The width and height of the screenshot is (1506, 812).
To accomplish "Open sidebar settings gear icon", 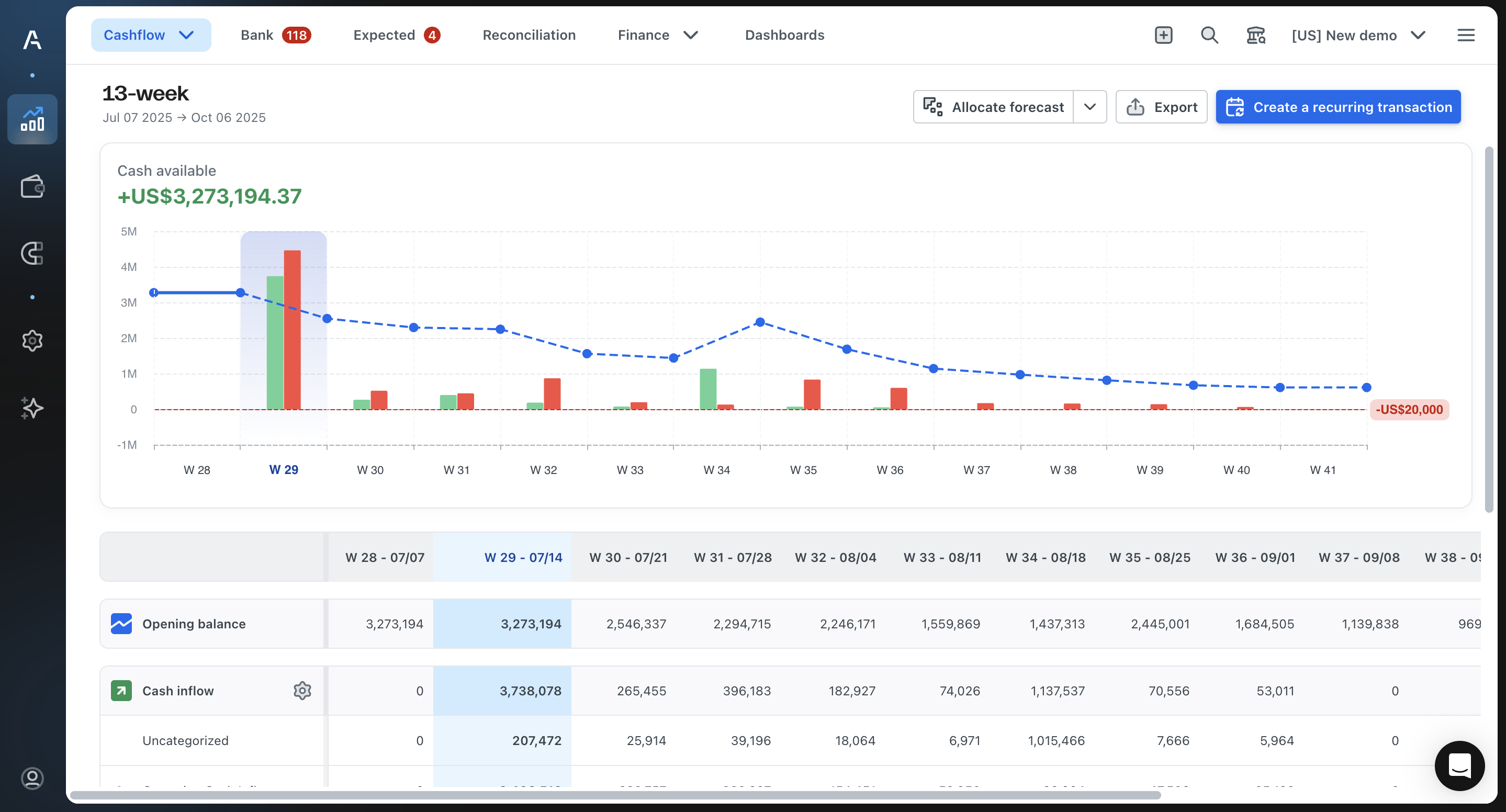I will click(32, 340).
